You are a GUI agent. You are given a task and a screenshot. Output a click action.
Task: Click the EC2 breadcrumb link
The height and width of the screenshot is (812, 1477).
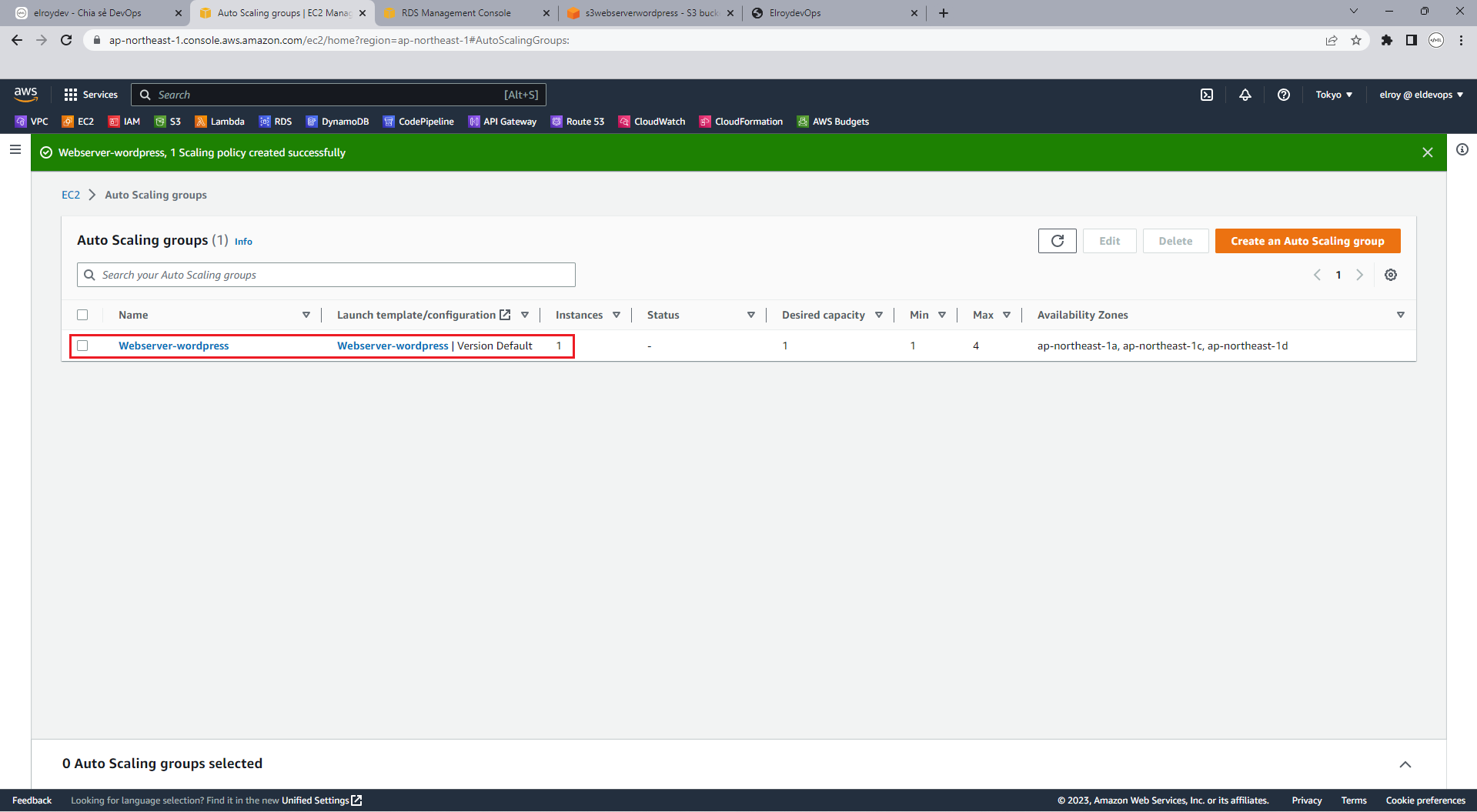pos(71,195)
